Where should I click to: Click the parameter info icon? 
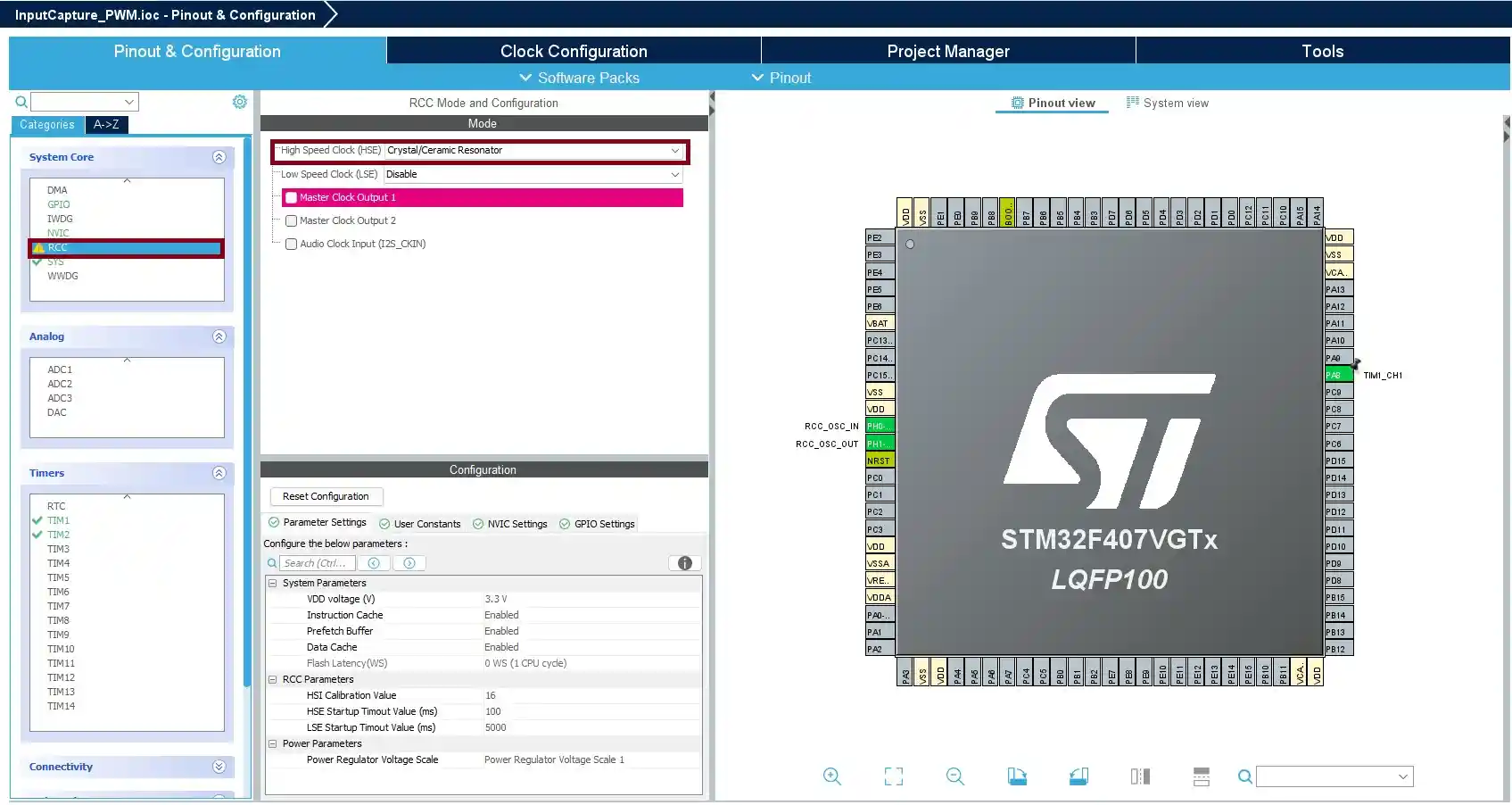[685, 563]
